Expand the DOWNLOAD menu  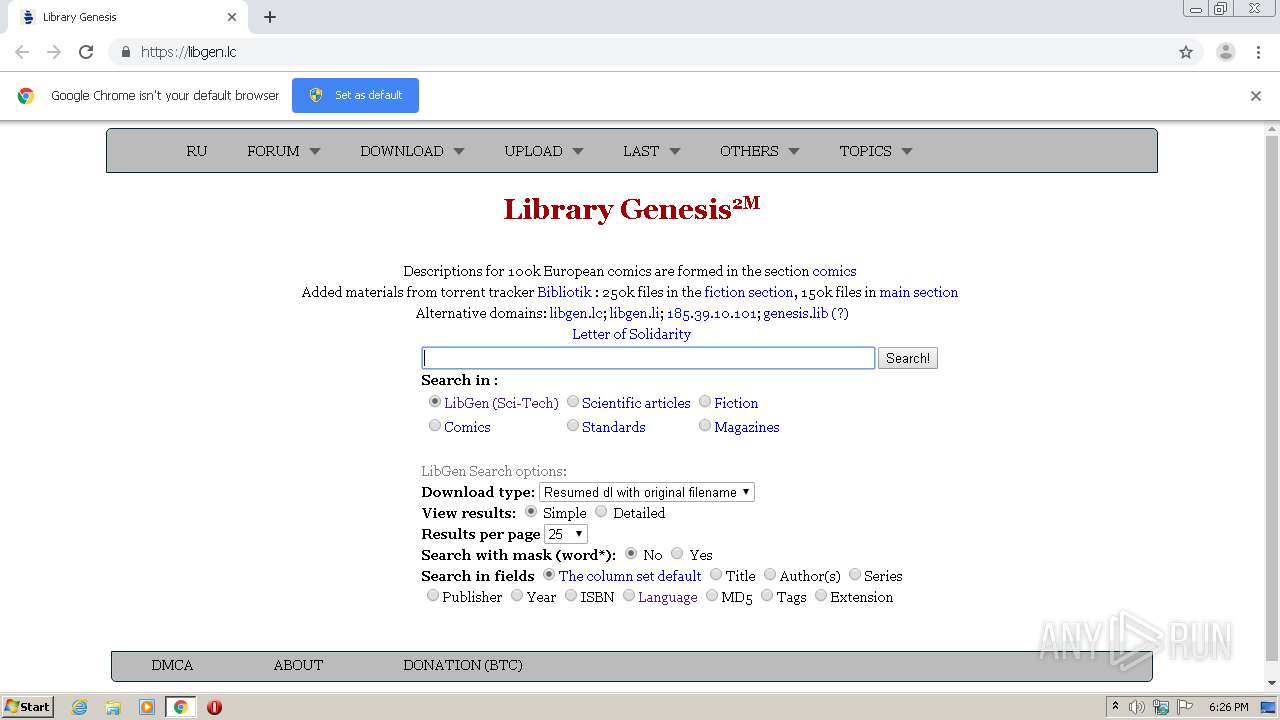click(412, 151)
